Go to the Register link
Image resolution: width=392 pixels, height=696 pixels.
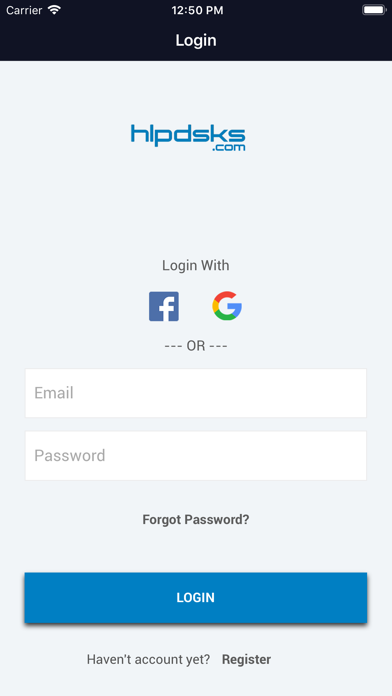click(x=246, y=659)
